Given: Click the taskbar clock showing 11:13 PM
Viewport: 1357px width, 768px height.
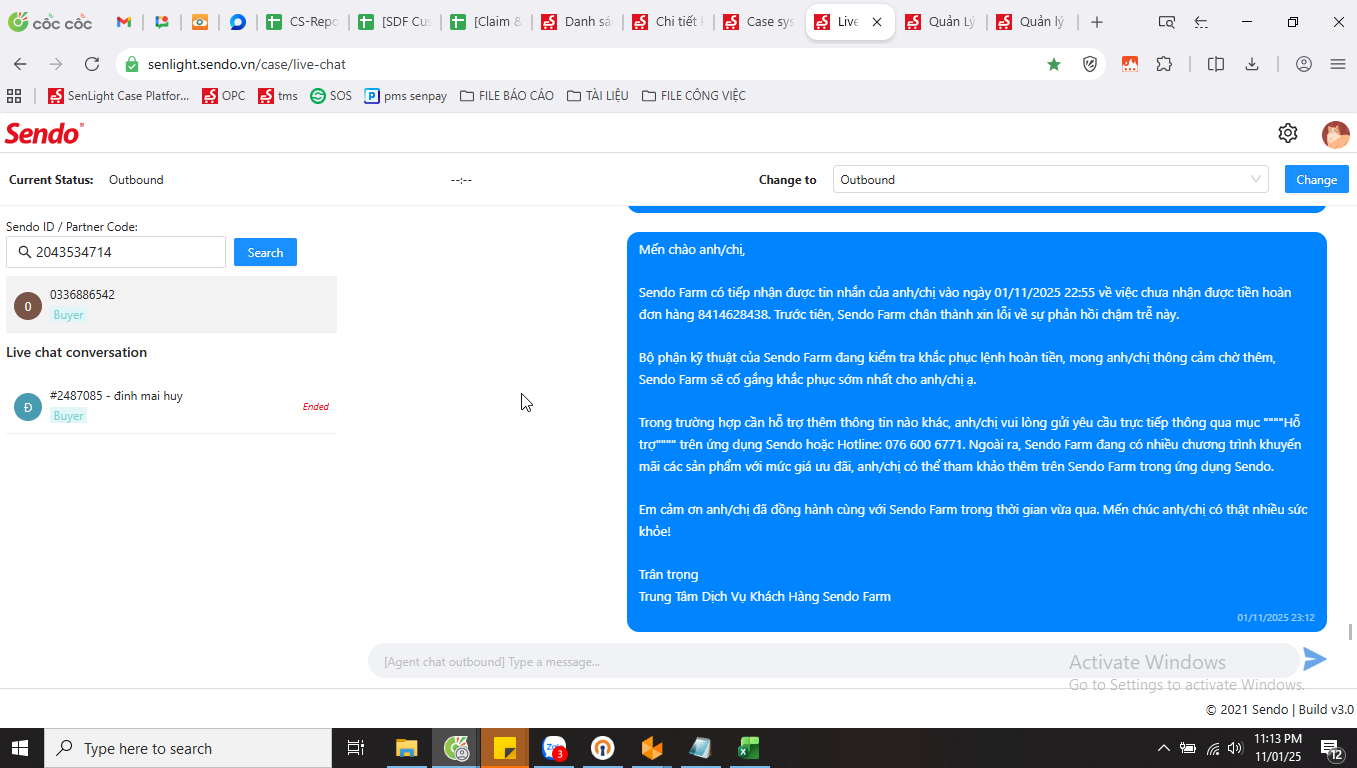Looking at the screenshot, I should [x=1278, y=748].
